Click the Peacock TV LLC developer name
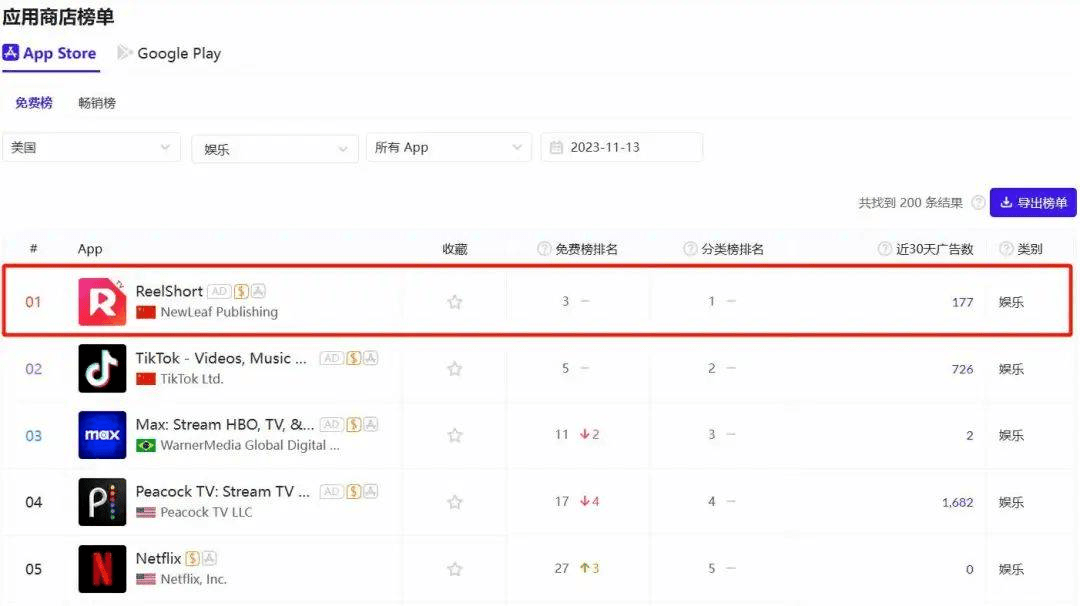The image size is (1080, 606). 206,512
